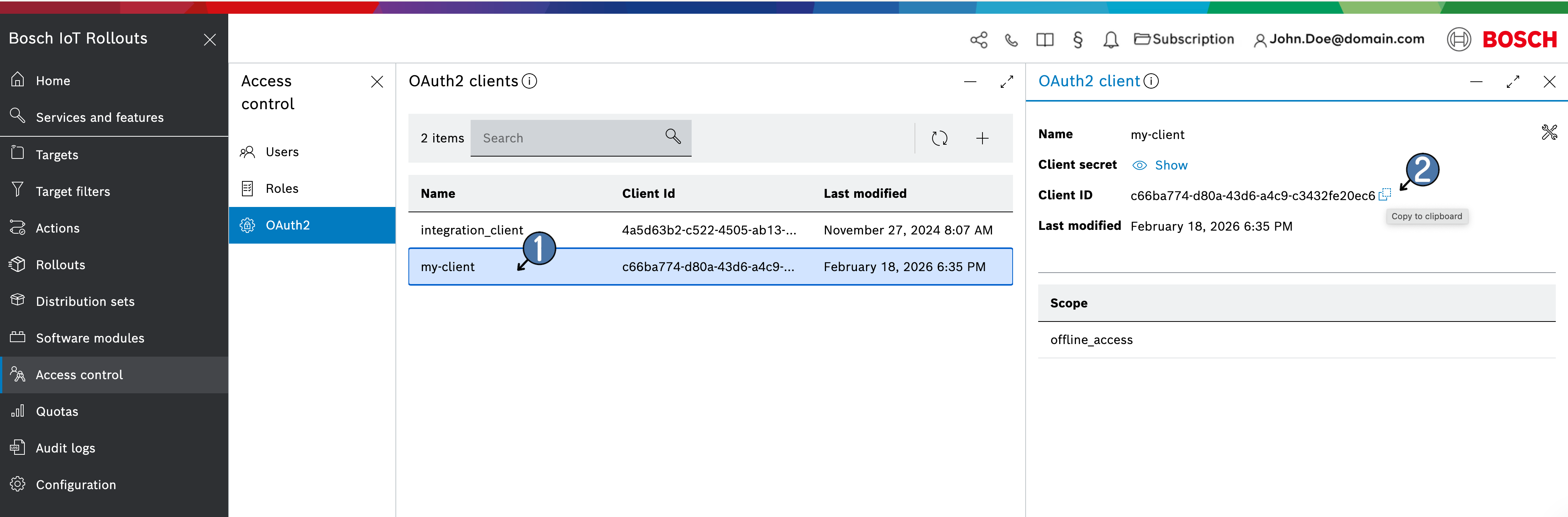The image size is (1568, 517).
Task: Show the info tooltip next to the OAuth2 clients title
Action: tap(529, 81)
